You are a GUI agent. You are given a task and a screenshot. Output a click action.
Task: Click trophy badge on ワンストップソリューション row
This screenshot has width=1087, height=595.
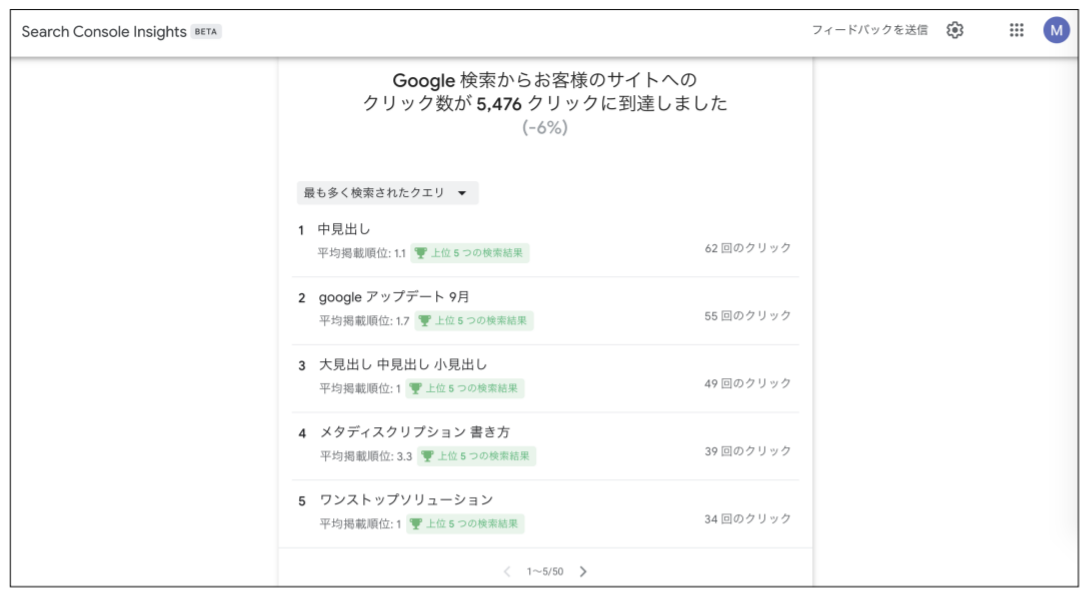click(x=467, y=523)
